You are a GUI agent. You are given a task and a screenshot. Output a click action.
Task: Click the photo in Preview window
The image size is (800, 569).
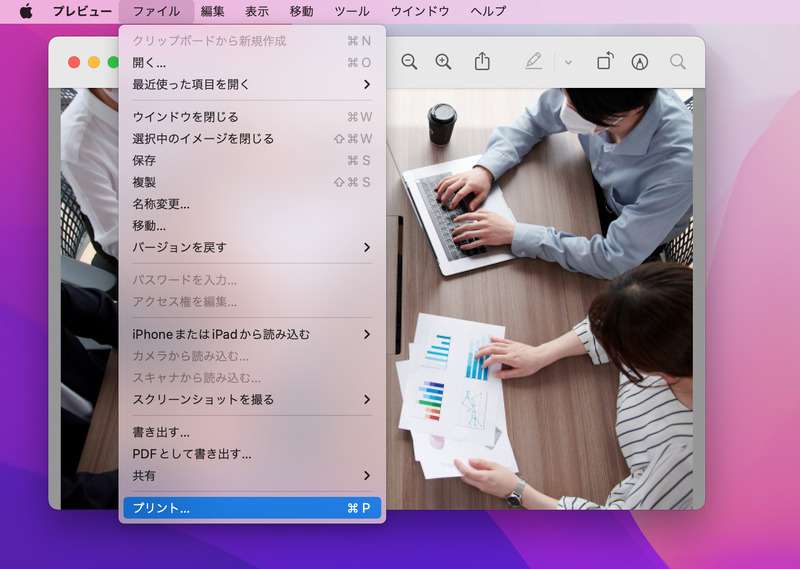click(539, 299)
